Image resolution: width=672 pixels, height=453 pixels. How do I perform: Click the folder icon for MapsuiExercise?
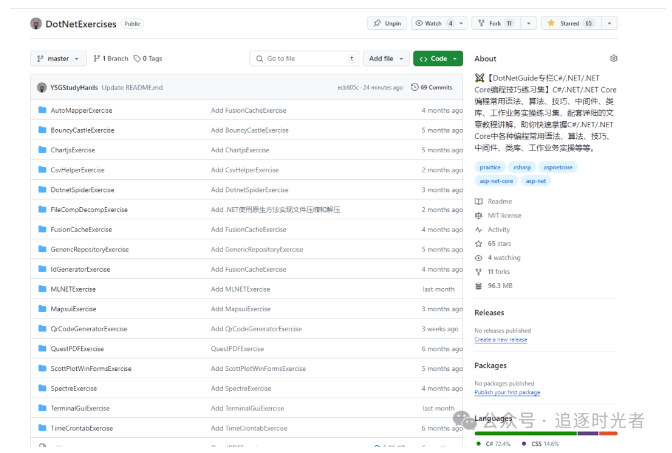tap(42, 309)
